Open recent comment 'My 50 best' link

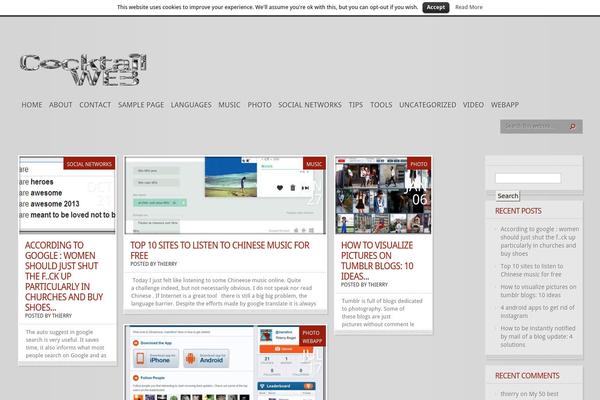544,394
